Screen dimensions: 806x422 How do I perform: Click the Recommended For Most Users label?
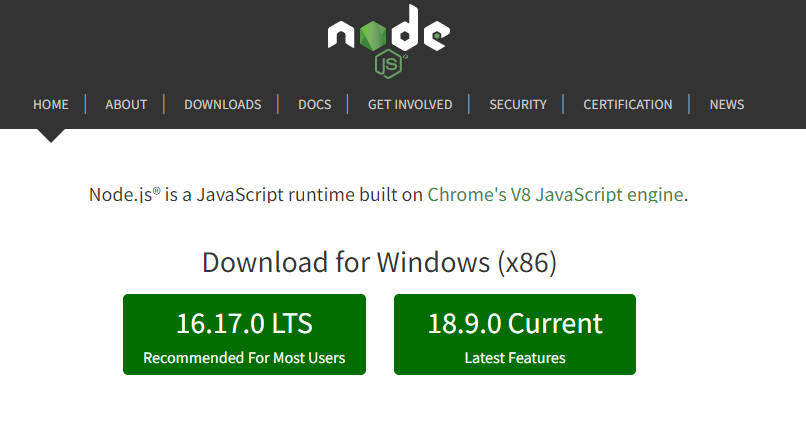point(244,358)
